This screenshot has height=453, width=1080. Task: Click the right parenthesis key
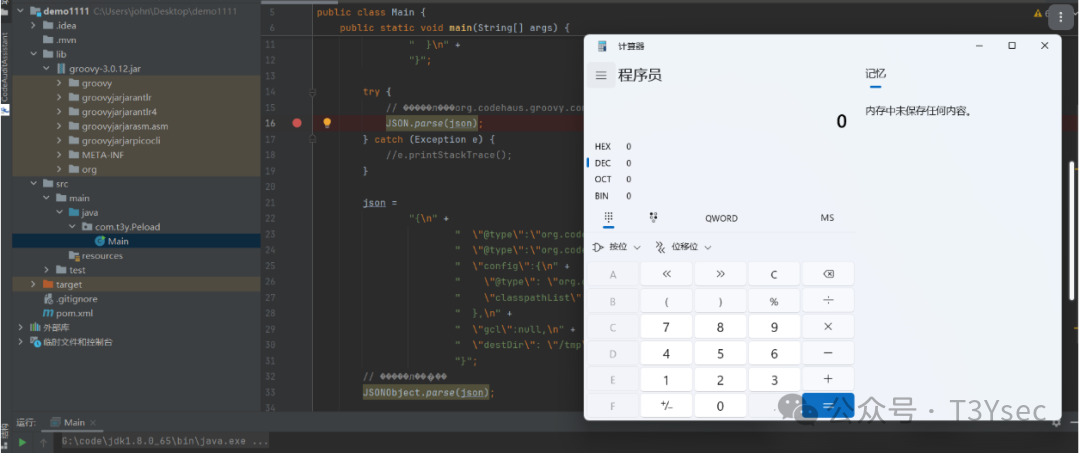720,301
